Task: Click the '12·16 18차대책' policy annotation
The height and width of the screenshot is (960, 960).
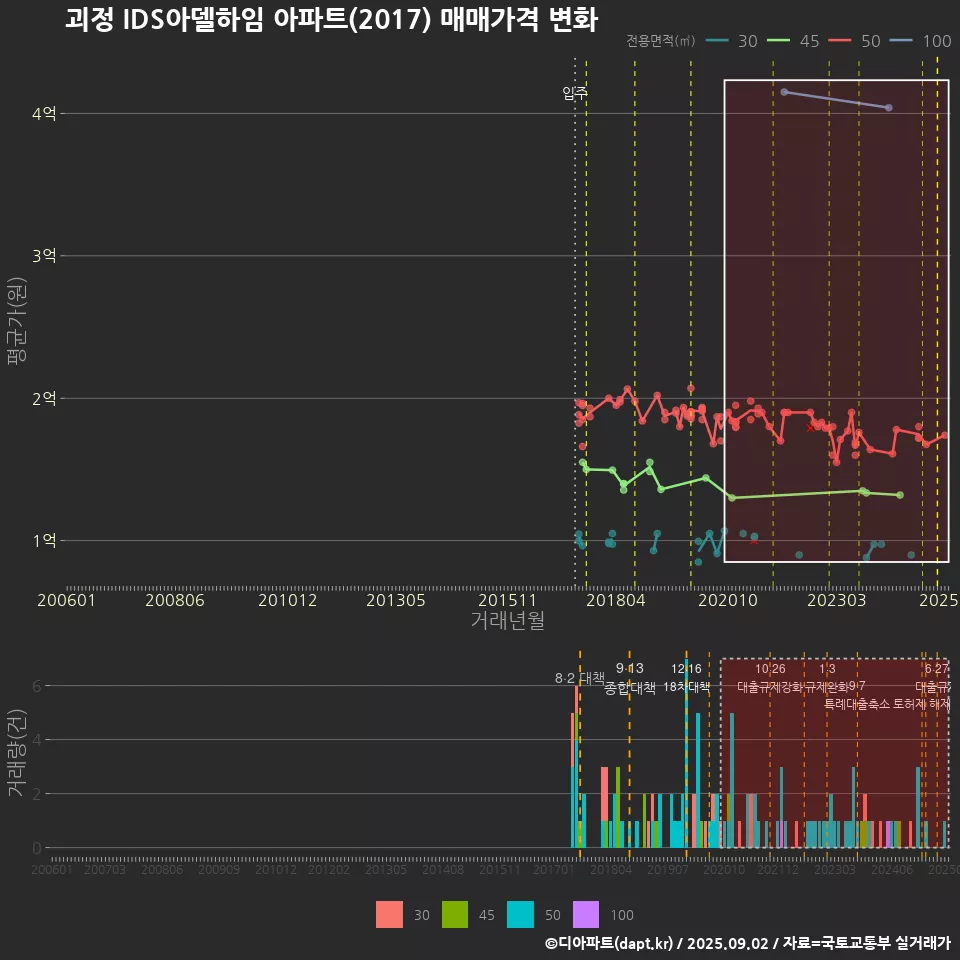Action: 686,677
